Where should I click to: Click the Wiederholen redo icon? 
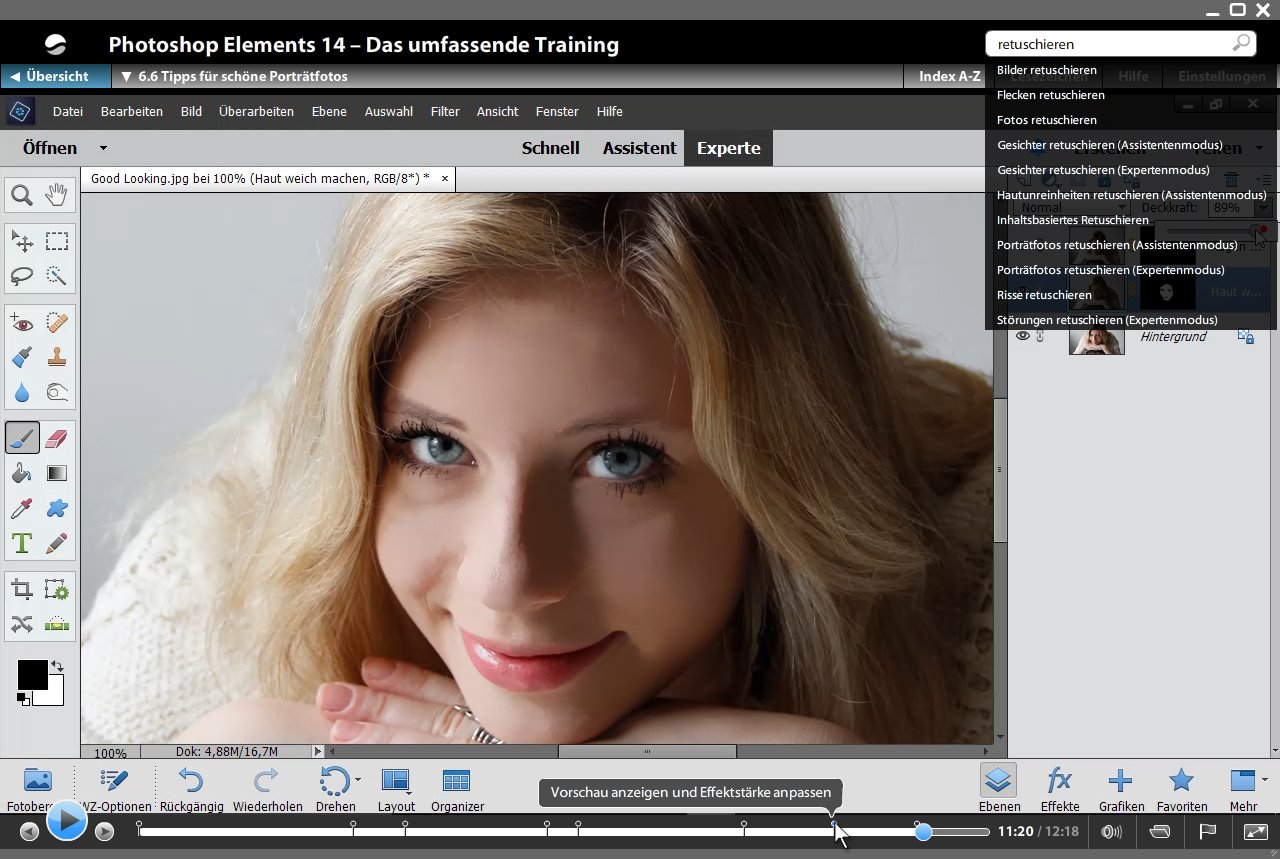coord(267,781)
